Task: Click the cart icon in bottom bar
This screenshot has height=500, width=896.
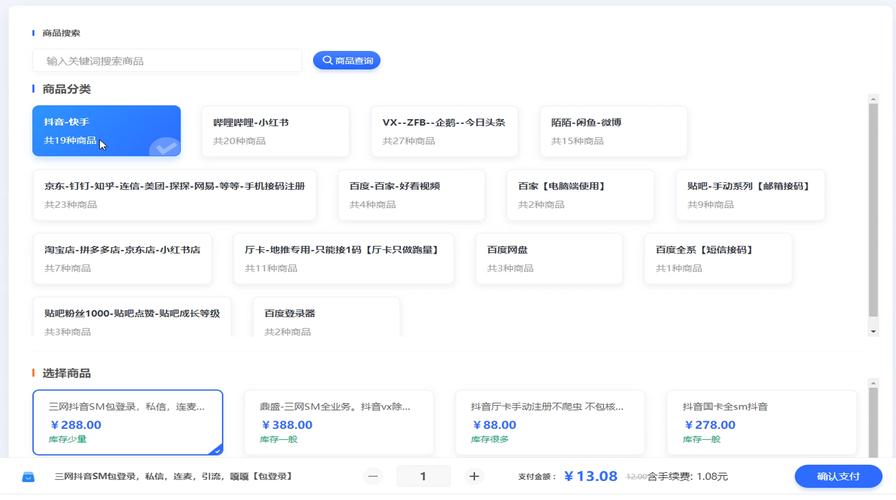Action: 28,477
